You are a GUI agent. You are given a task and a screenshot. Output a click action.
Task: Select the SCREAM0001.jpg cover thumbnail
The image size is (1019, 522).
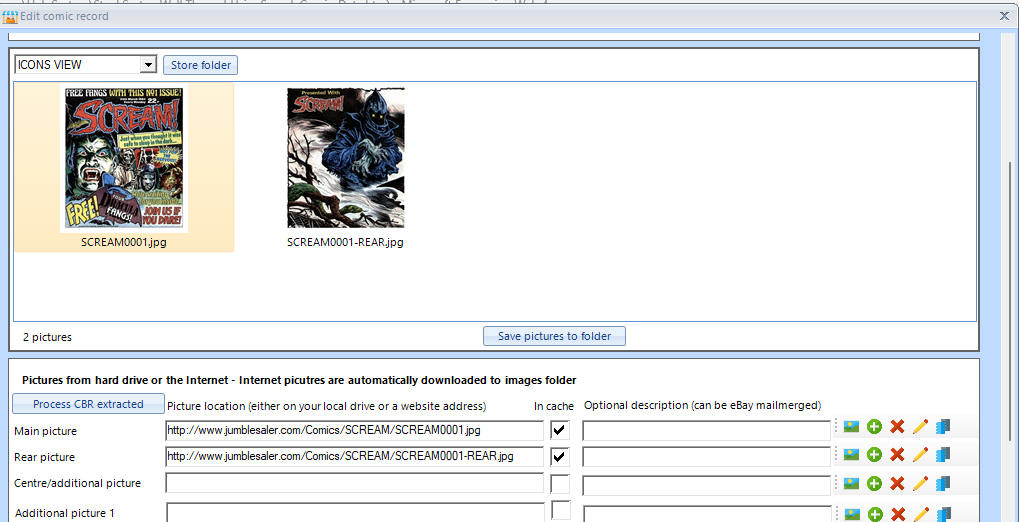pyautogui.click(x=124, y=158)
